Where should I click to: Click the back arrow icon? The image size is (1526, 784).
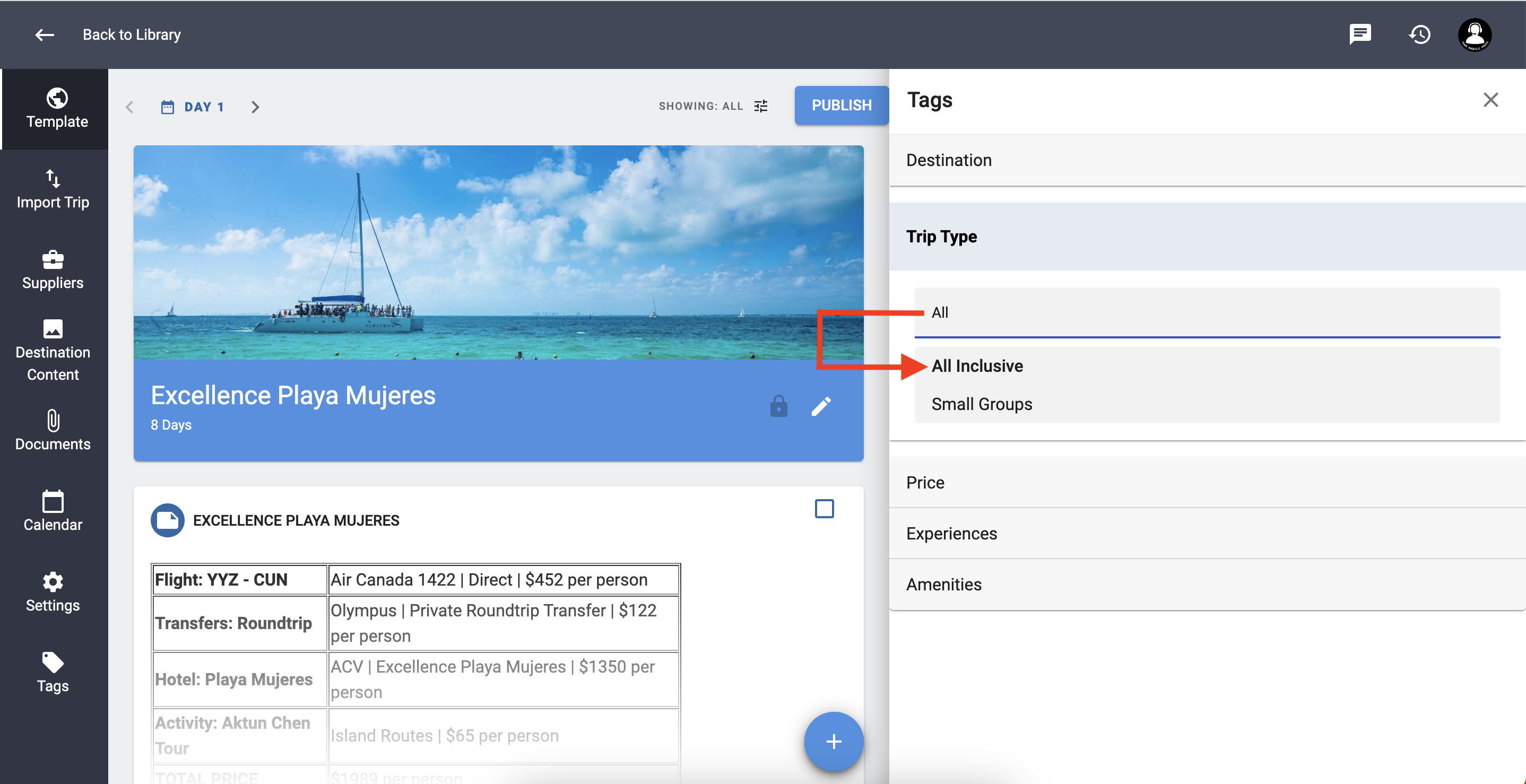[45, 35]
